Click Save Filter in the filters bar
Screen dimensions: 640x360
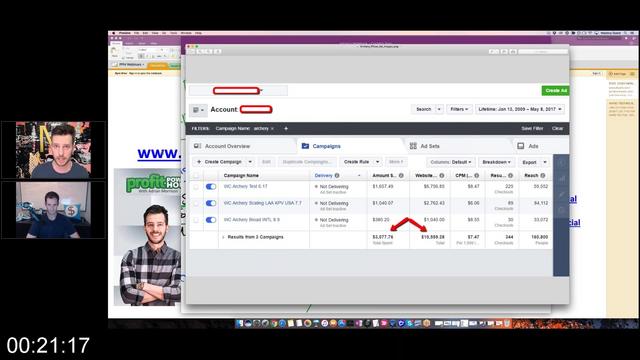532,129
